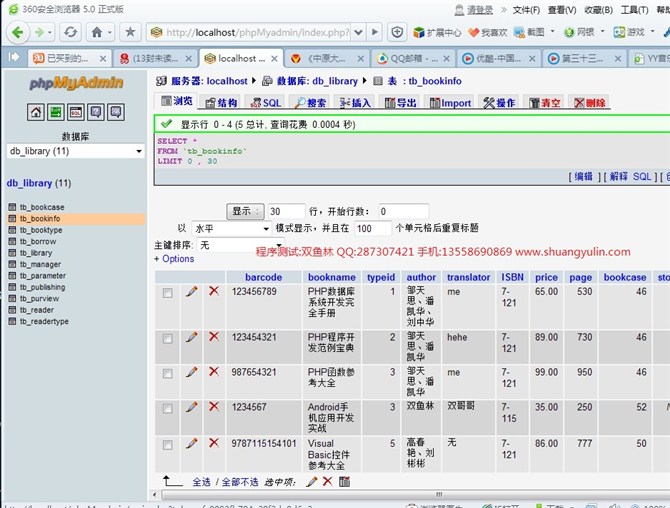
Task: Open address bar history dropdown arrow
Action: click(x=359, y=32)
